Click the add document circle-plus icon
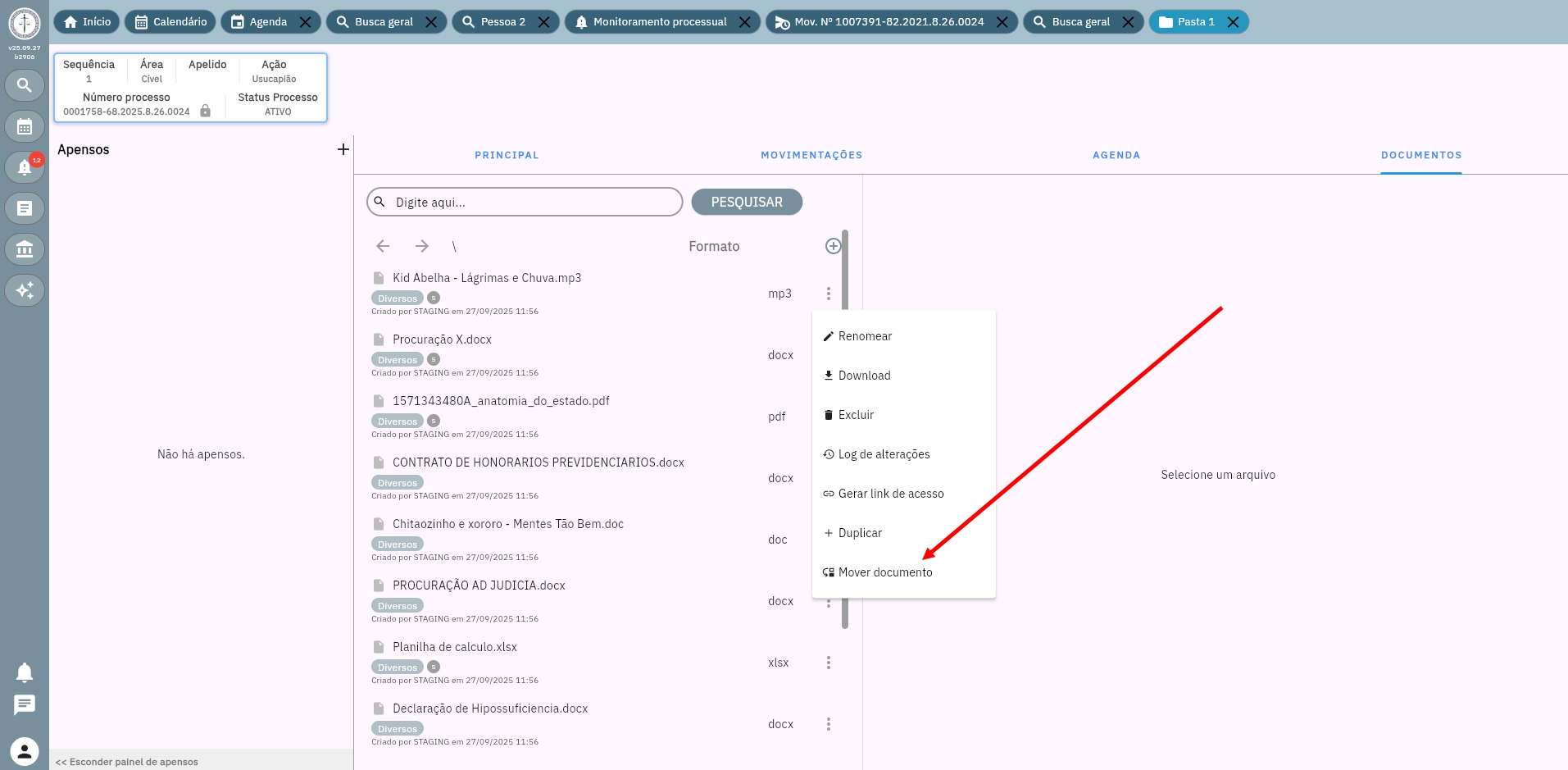Viewport: 1568px width, 770px height. pyautogui.click(x=833, y=246)
